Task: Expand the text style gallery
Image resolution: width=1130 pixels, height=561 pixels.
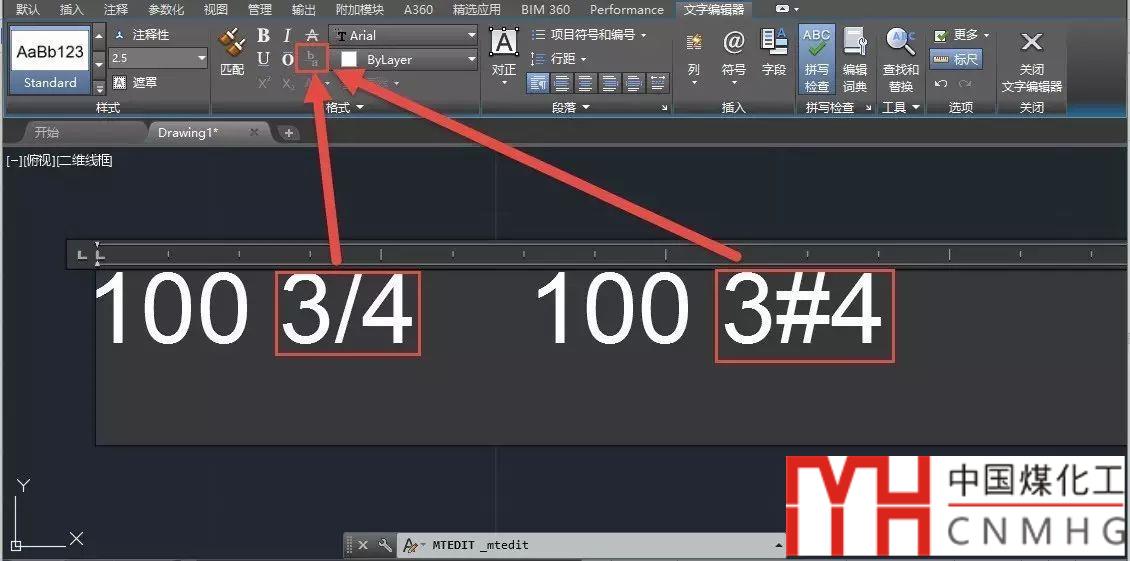Action: [x=99, y=87]
